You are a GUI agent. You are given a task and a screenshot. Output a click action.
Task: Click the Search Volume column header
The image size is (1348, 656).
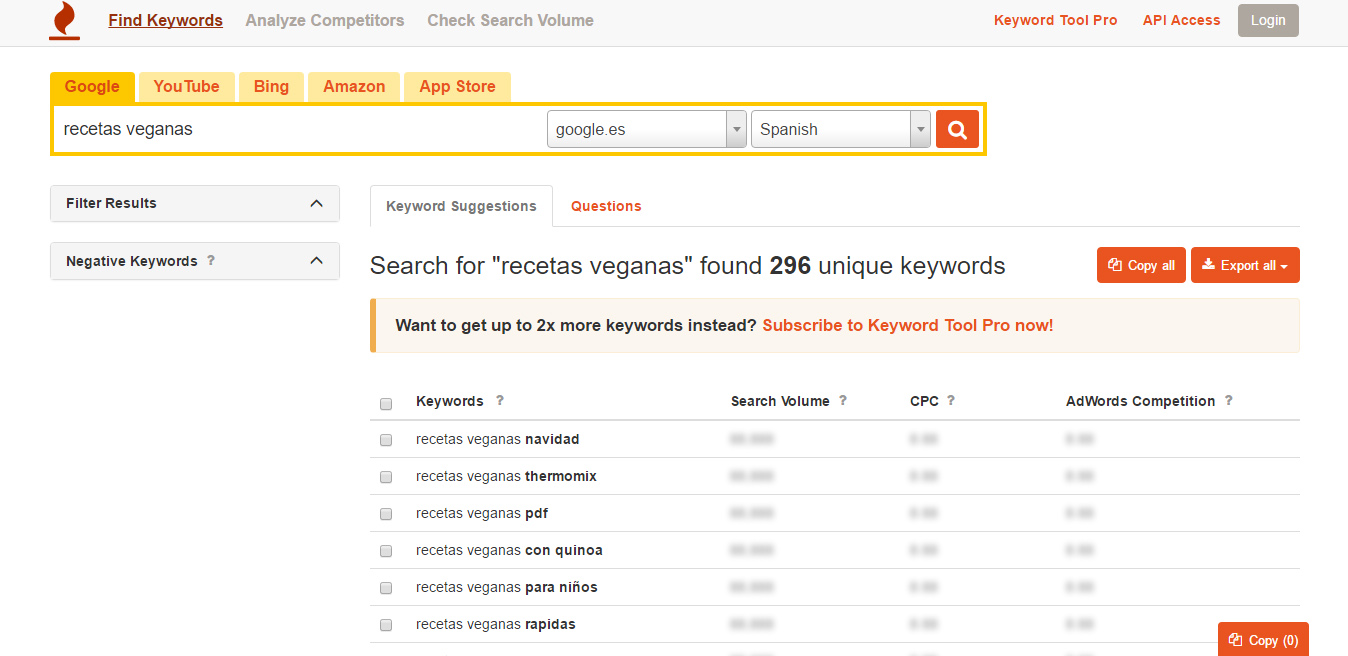pyautogui.click(x=780, y=401)
